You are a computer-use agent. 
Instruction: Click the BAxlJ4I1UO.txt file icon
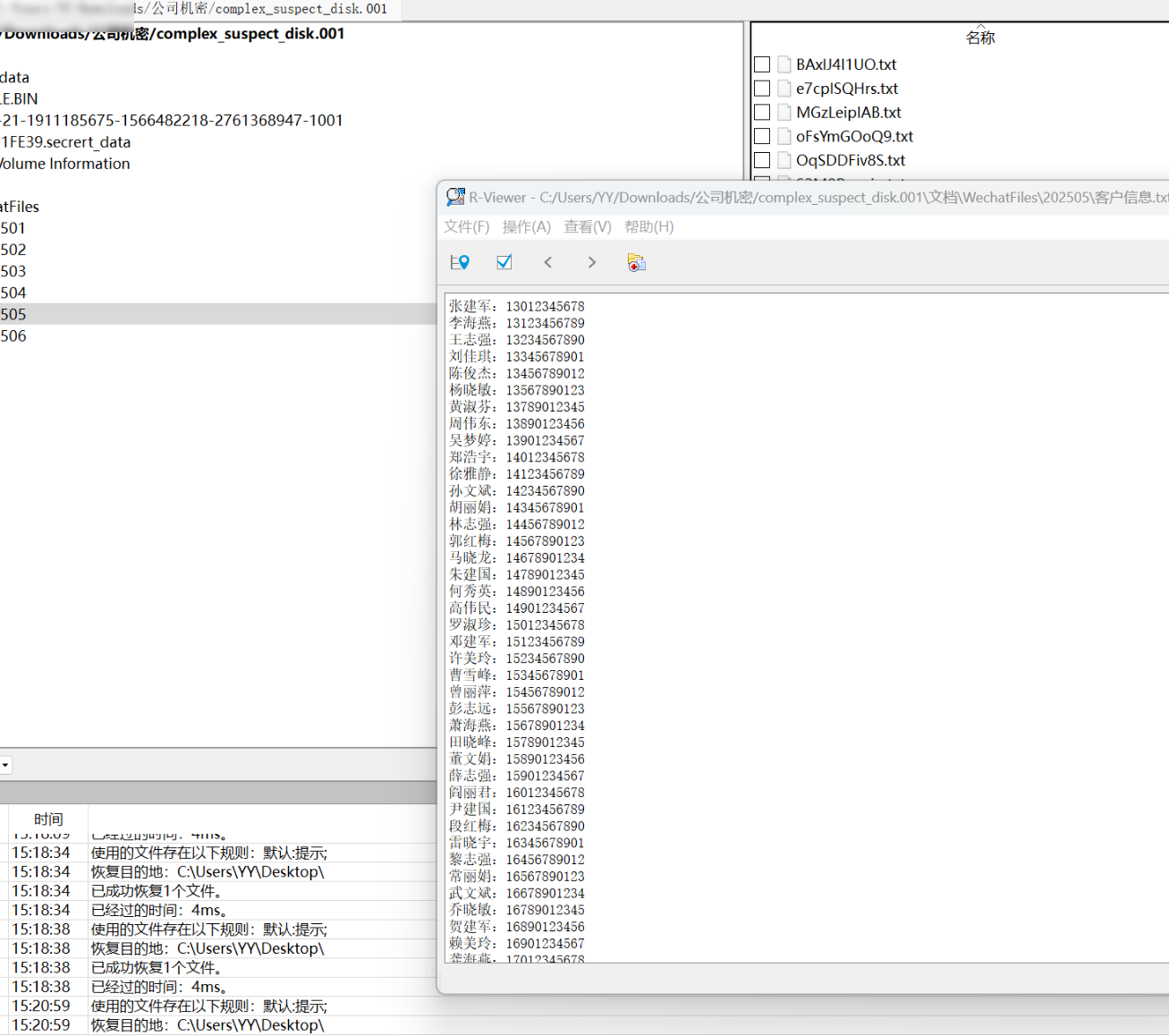click(784, 64)
